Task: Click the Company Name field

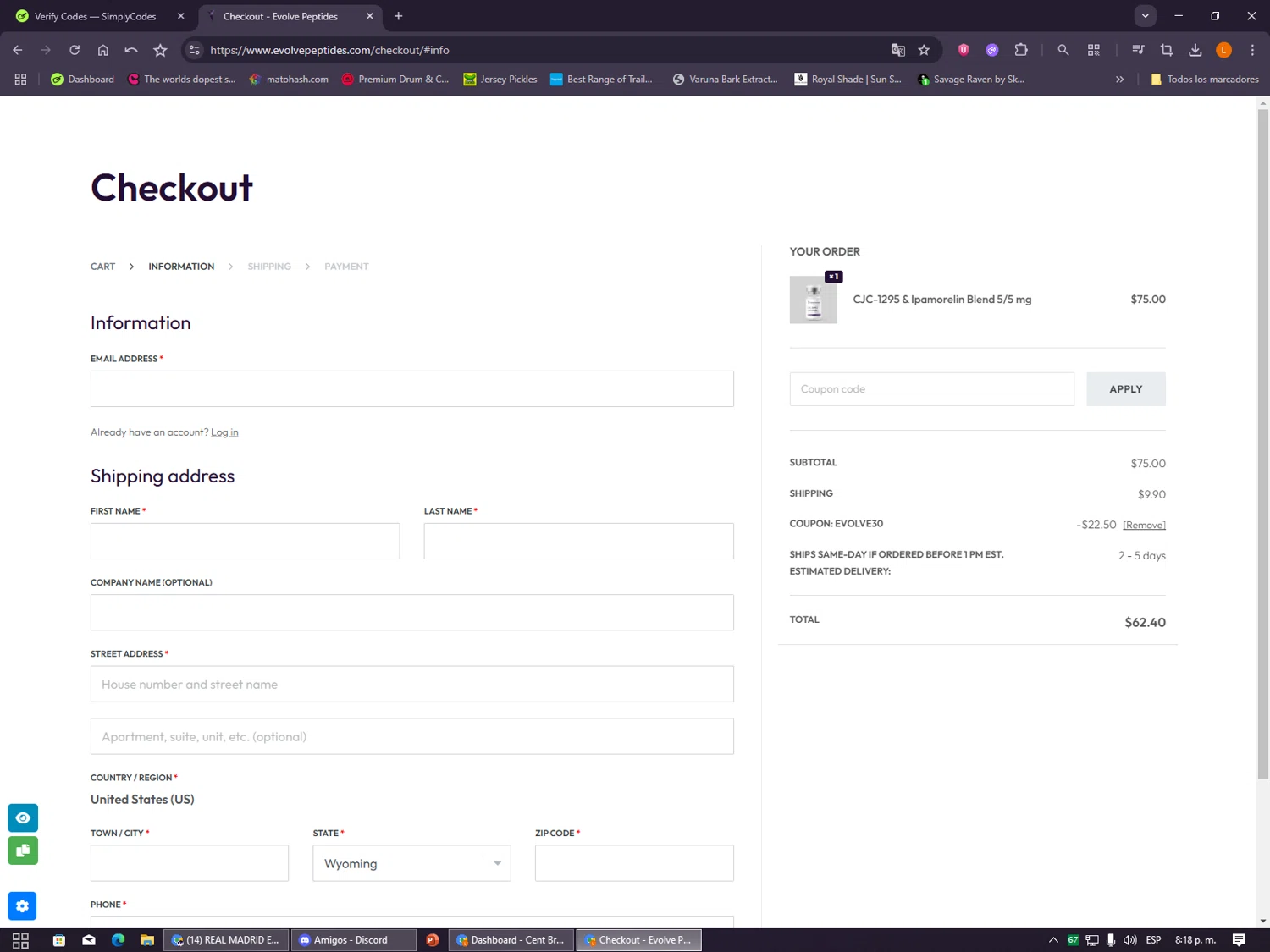Action: pyautogui.click(x=411, y=613)
